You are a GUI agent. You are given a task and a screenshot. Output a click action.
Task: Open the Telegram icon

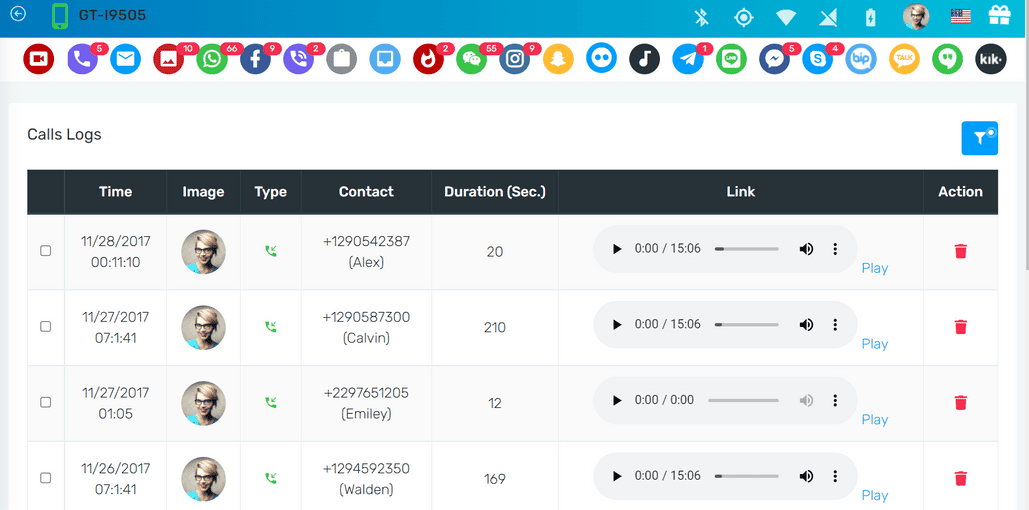pos(688,59)
